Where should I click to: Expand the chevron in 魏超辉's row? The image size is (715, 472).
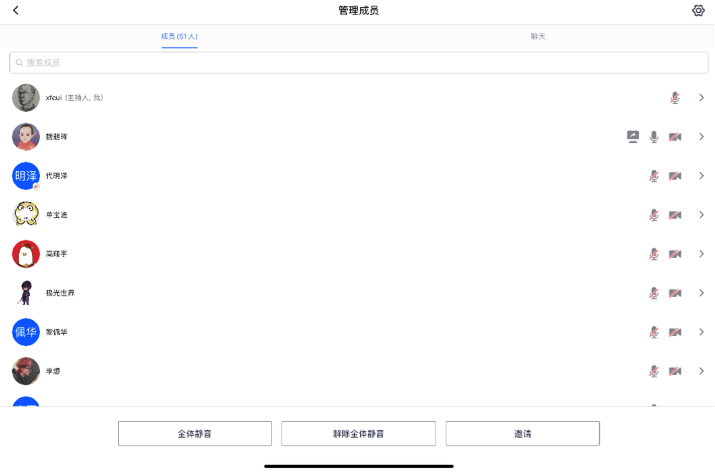701,137
